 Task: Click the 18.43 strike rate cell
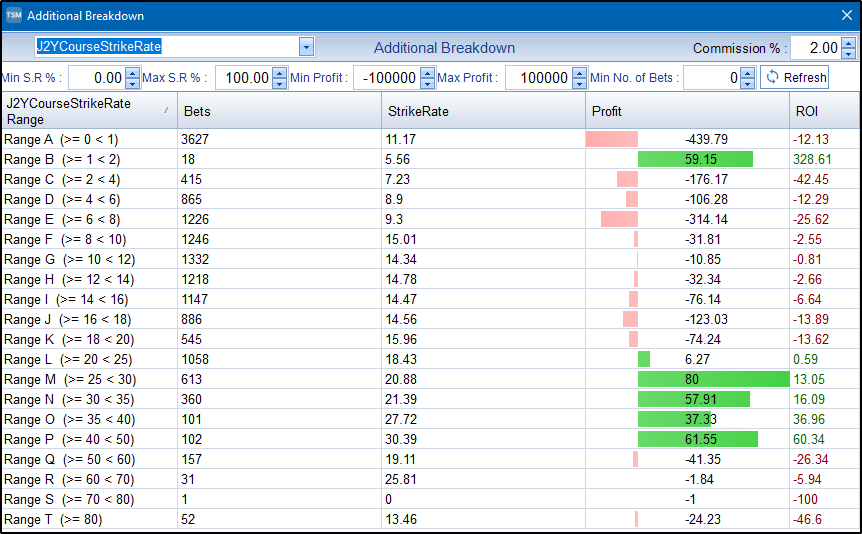[483, 359]
